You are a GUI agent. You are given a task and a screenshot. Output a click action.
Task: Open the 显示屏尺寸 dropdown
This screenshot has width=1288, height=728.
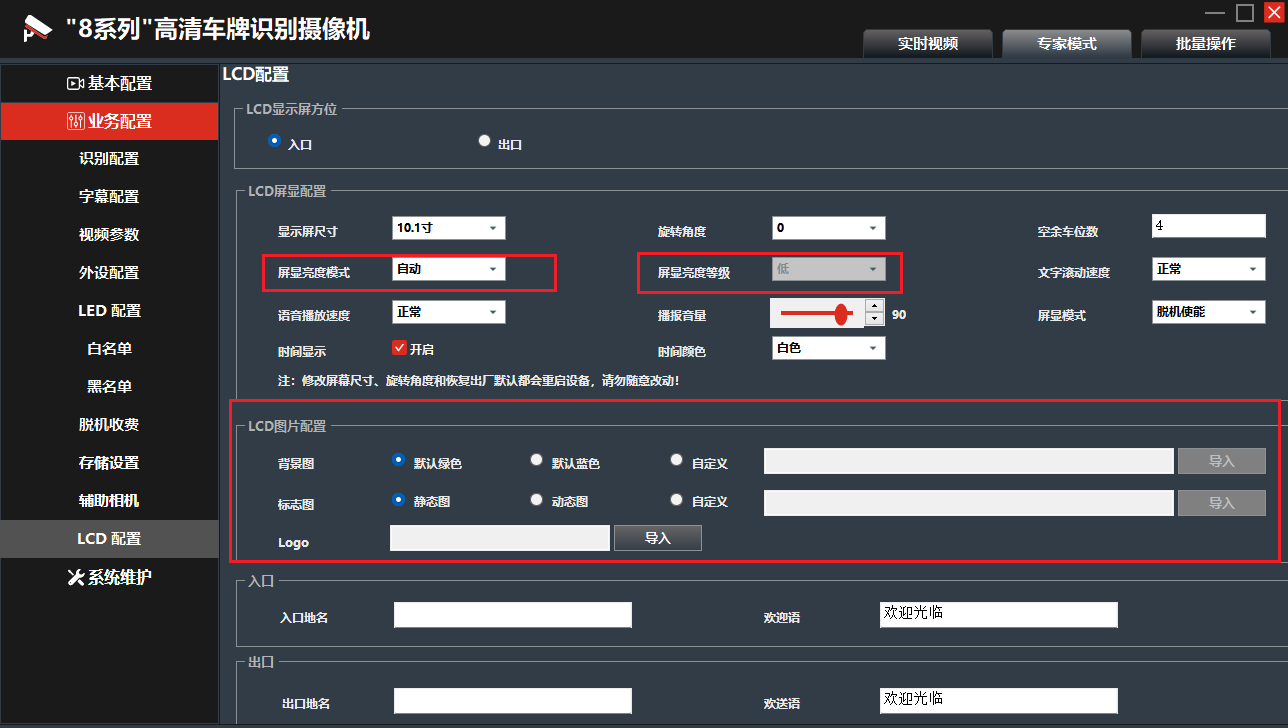pyautogui.click(x=449, y=228)
